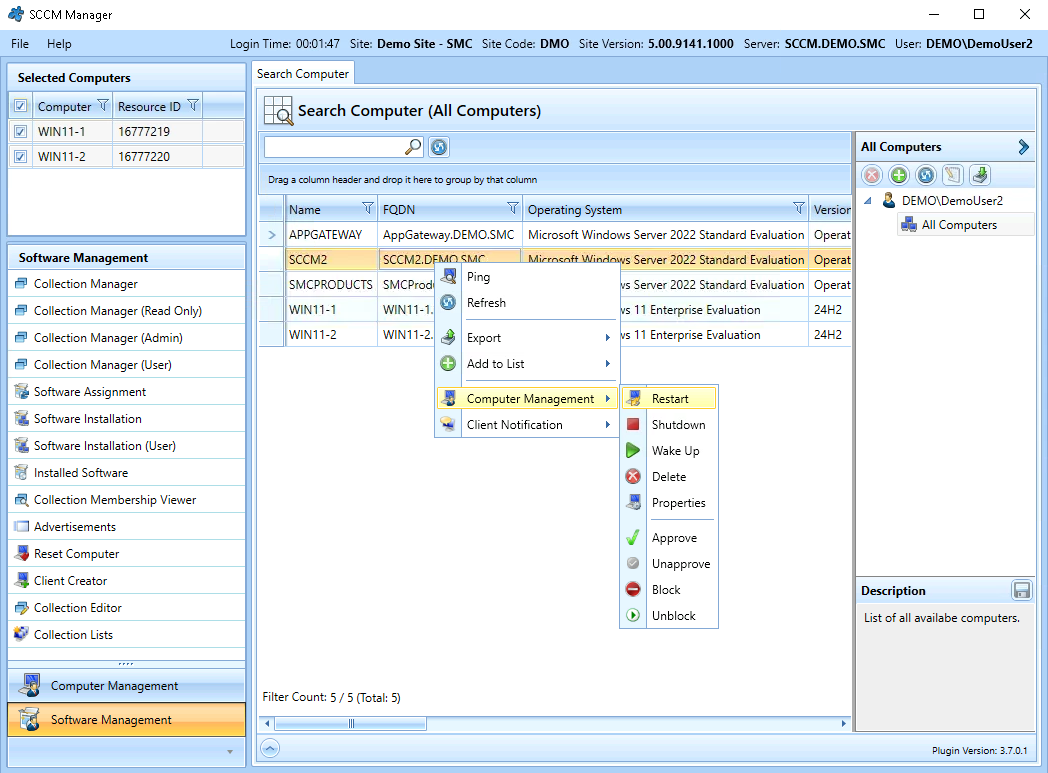1048x773 pixels.
Task: Collapse the All Computers side panel
Action: pos(1023,147)
